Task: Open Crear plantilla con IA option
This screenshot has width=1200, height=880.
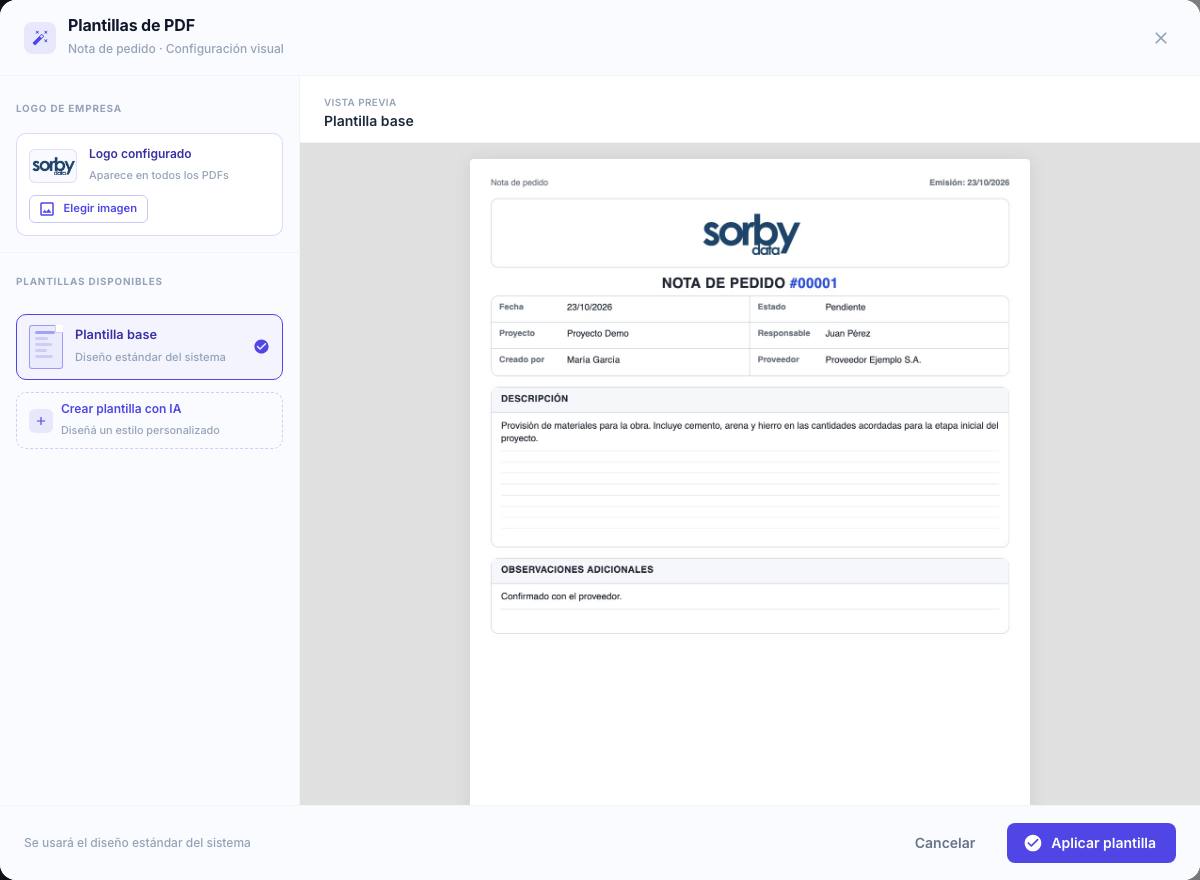Action: point(149,420)
